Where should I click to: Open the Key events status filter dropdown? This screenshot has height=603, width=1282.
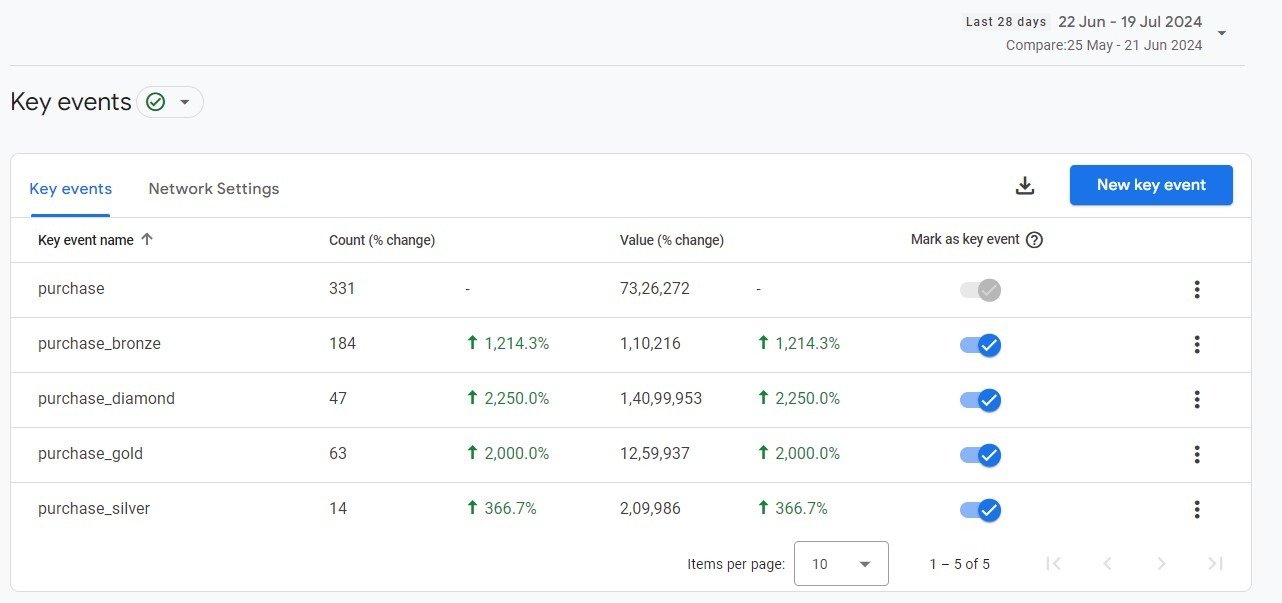point(184,101)
